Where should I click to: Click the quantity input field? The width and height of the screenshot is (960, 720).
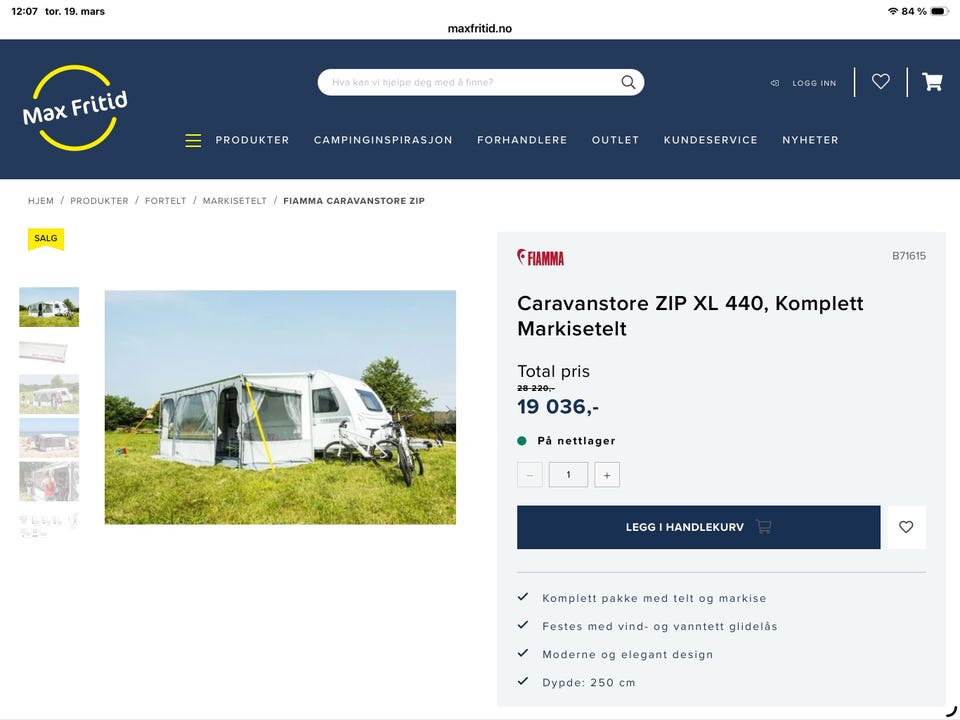568,475
